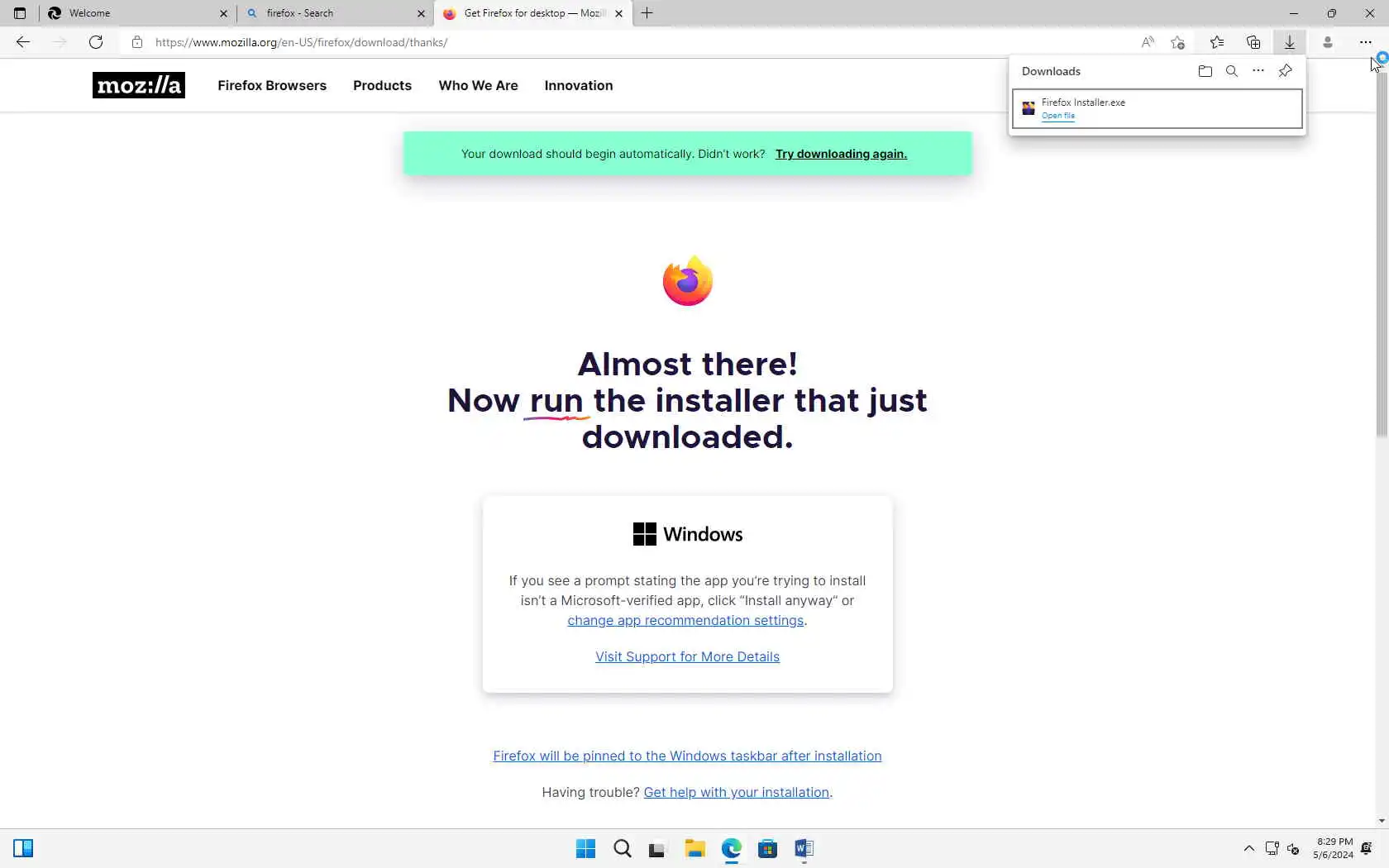1389x868 pixels.
Task: Click the Microsoft Edge taskbar icon
Action: [x=732, y=848]
